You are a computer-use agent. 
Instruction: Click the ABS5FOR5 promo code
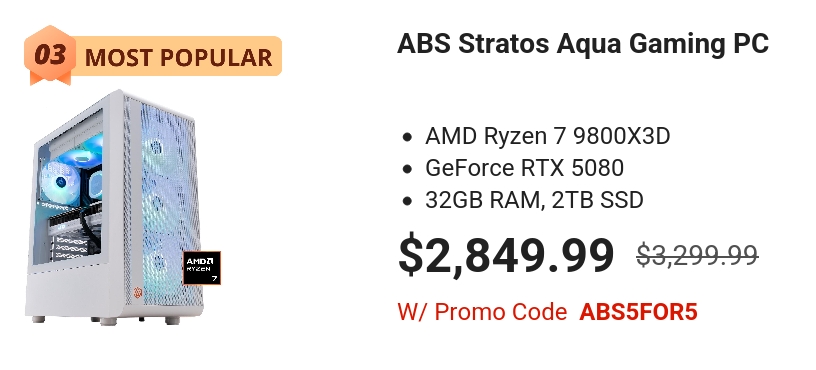[638, 312]
